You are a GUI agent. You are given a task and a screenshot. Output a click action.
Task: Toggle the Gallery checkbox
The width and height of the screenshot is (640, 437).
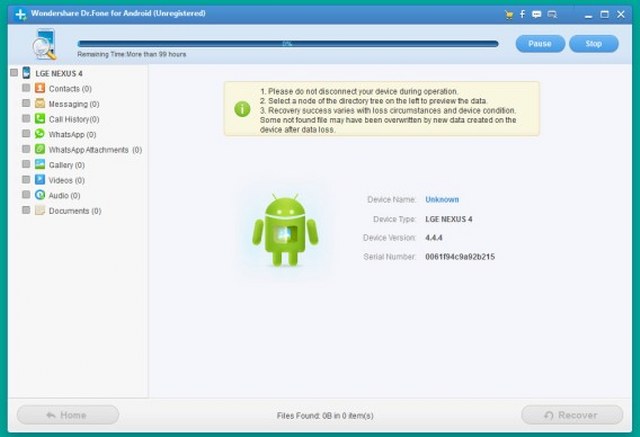(26, 164)
